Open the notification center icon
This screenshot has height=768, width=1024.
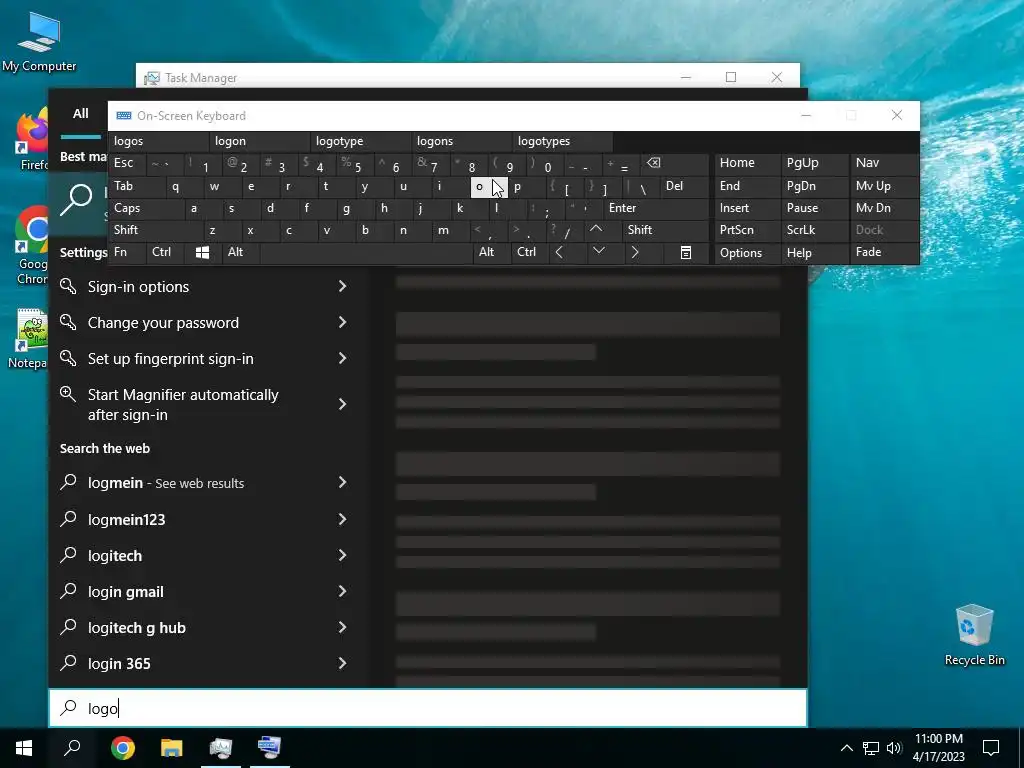tap(991, 748)
